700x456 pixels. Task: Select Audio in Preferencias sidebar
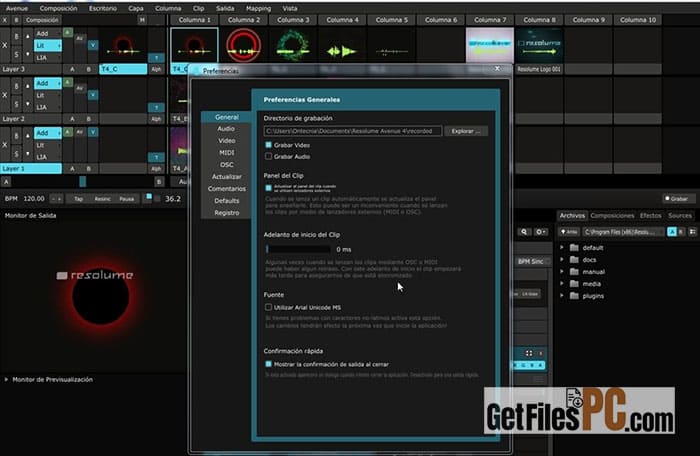pos(226,129)
